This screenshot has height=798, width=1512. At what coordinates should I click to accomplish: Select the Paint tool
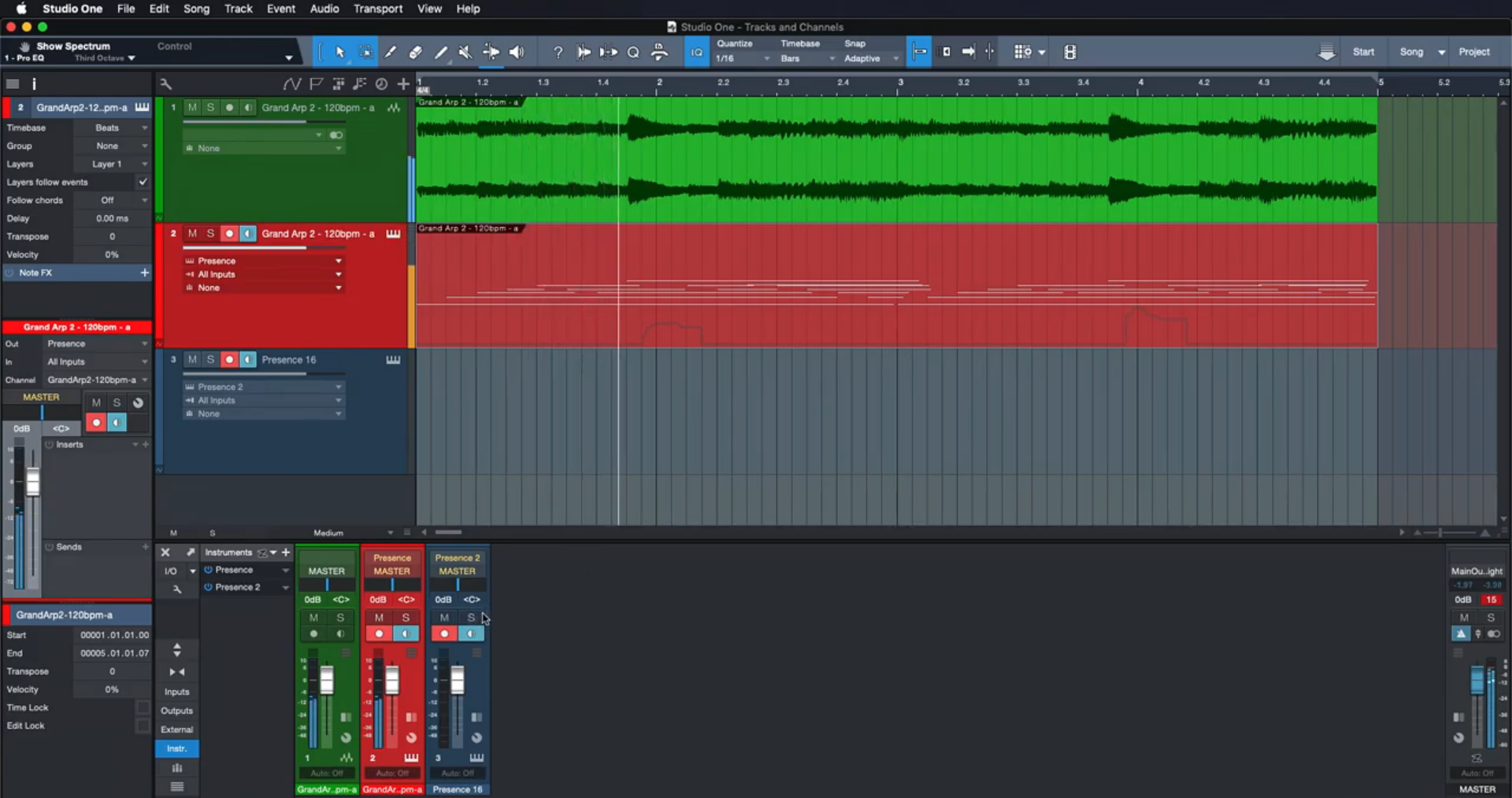[441, 52]
